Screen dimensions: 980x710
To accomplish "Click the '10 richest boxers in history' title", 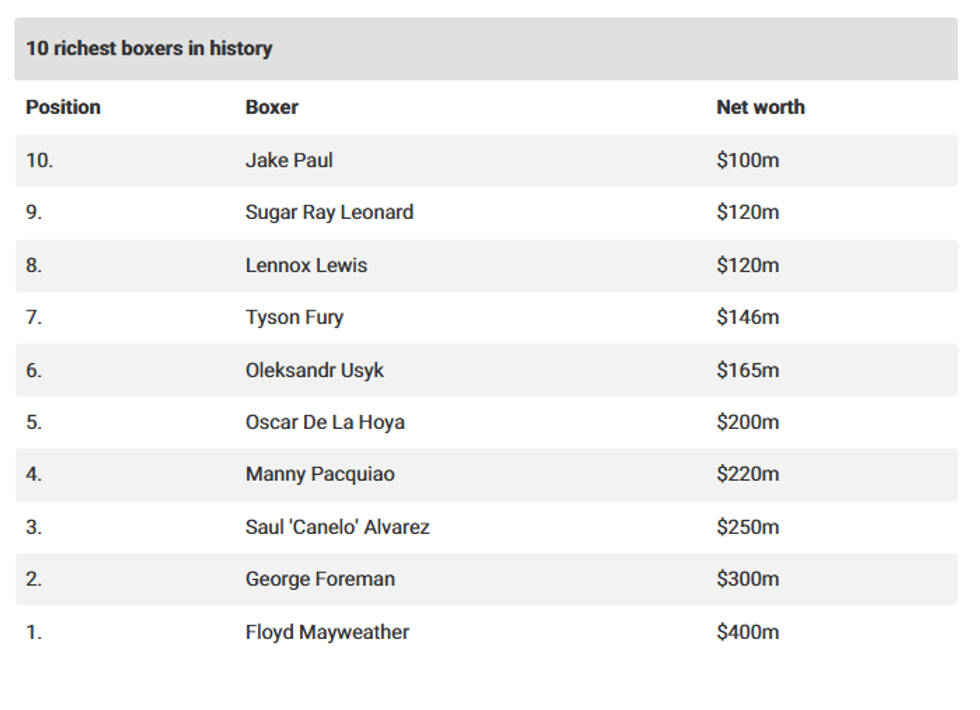I will 149,48.
